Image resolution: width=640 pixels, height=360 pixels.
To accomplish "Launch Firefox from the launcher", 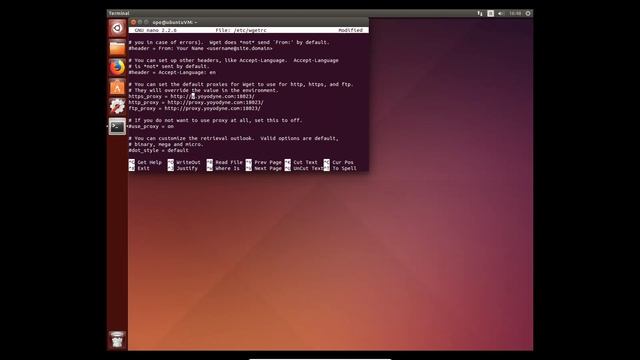I will (117, 67).
